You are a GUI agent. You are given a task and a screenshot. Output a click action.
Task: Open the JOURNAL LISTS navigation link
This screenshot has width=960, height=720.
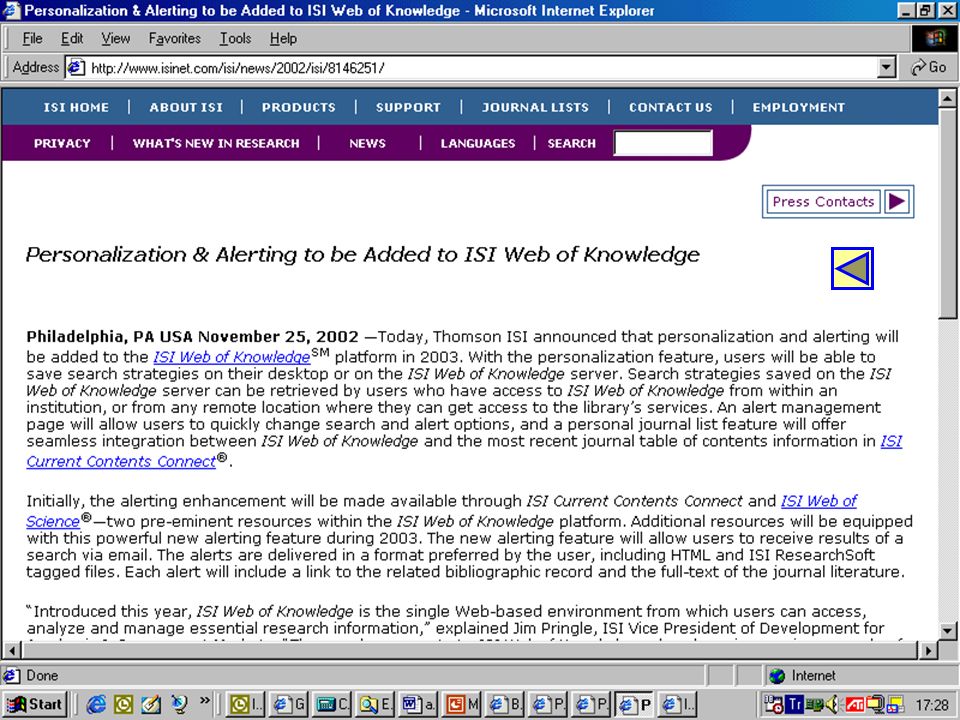(x=535, y=107)
